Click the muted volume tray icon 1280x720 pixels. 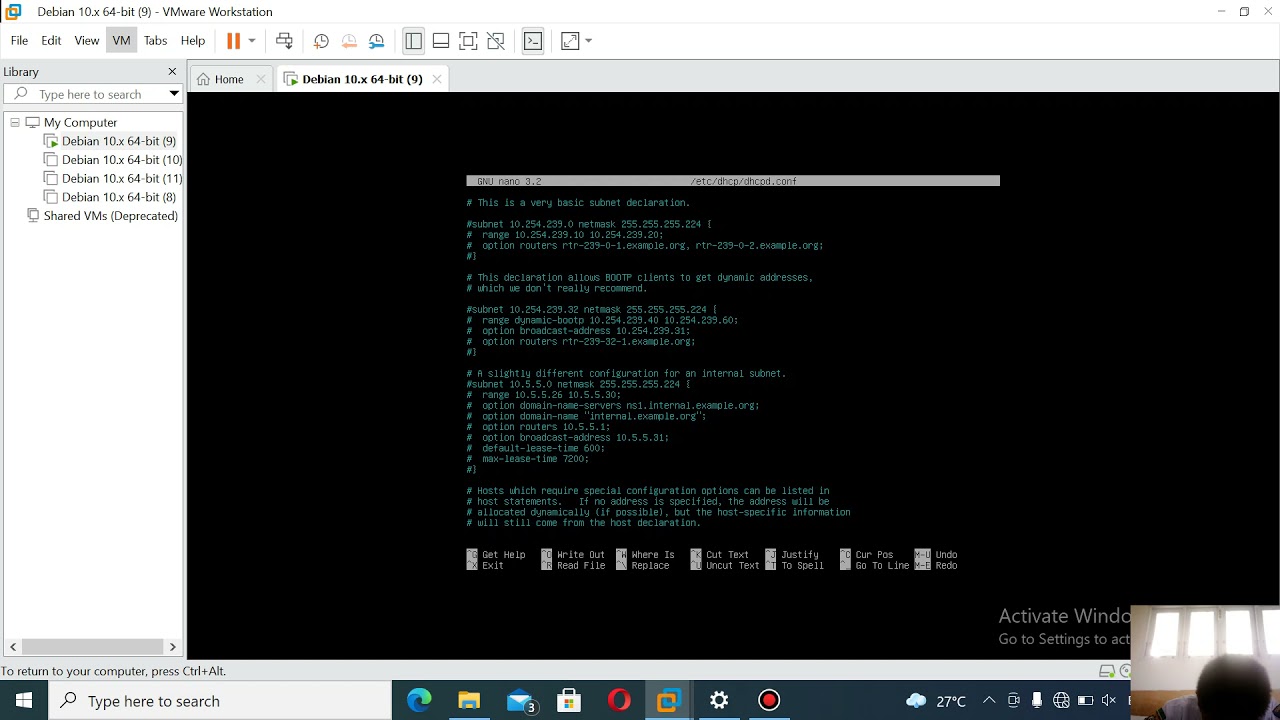1108,701
